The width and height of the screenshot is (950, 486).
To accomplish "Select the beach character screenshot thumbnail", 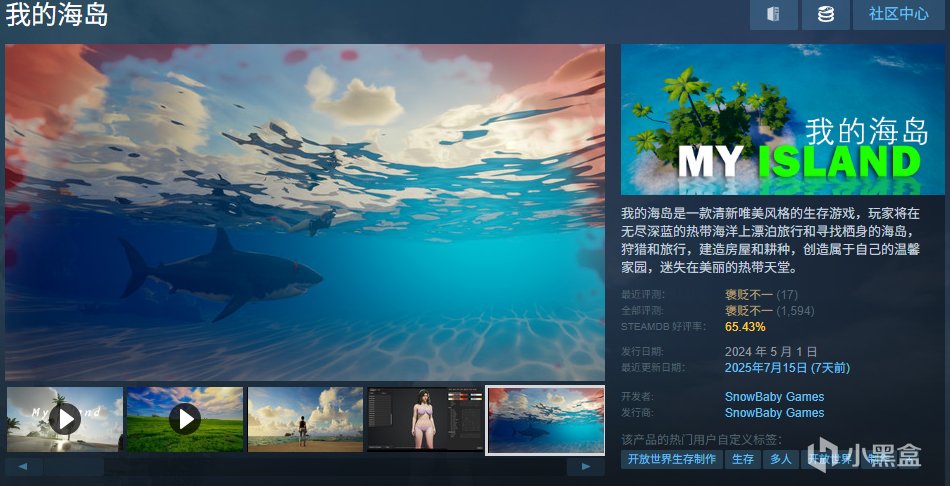I will tap(305, 419).
